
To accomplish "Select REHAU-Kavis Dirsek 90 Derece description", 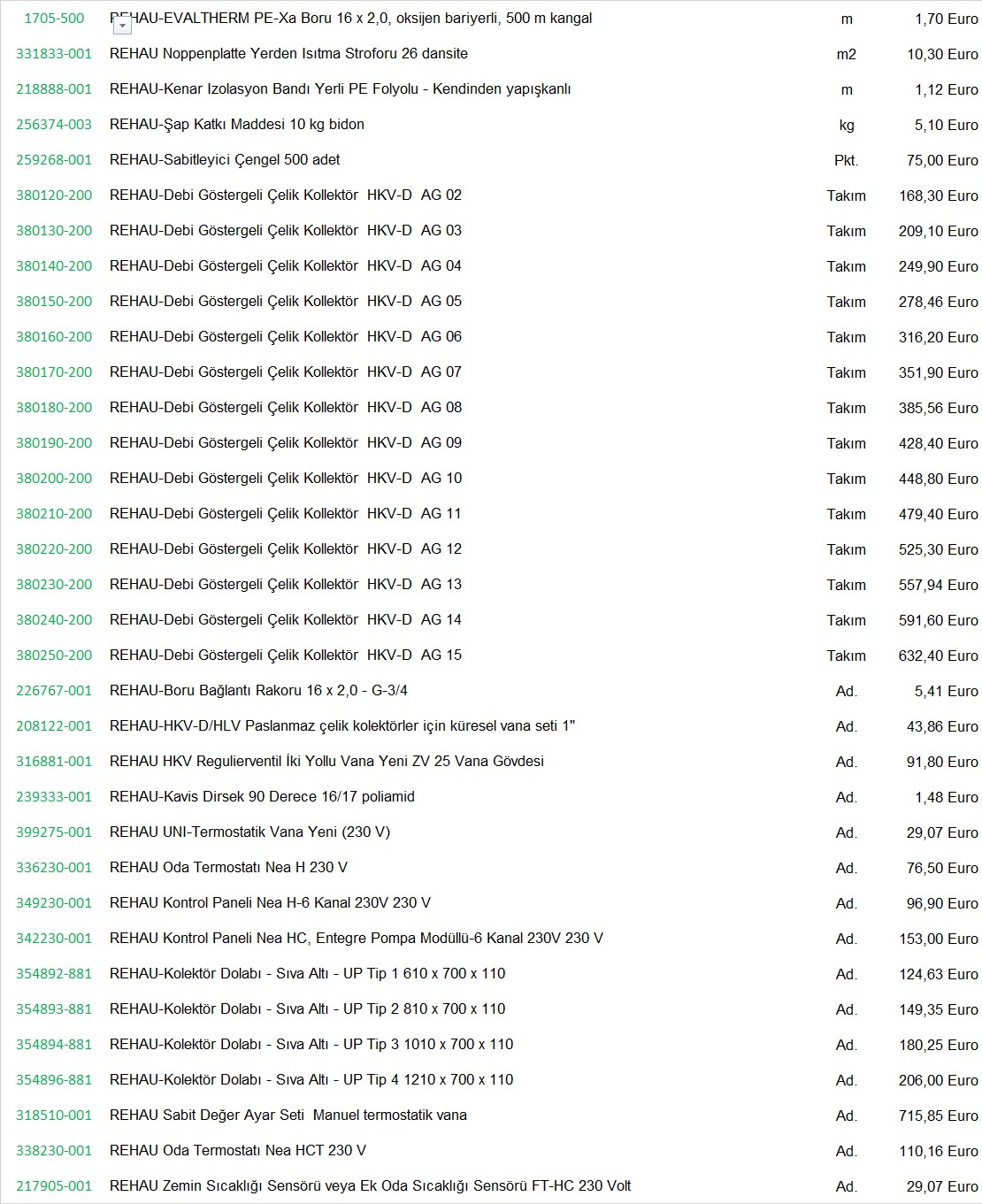I will pyautogui.click(x=262, y=797).
